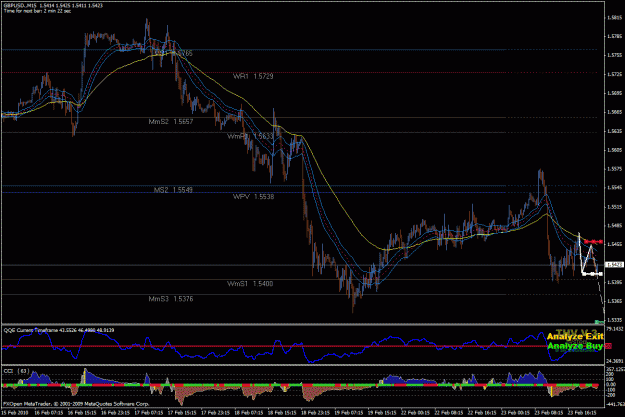Viewport: 625px width, 417px height.
Task: Click the 17 Feb 15:15 time label
Action: point(183,412)
